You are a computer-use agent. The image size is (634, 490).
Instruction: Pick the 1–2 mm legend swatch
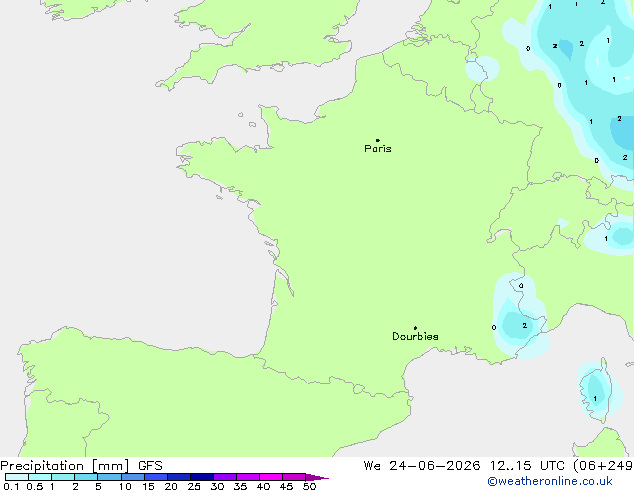(63, 477)
